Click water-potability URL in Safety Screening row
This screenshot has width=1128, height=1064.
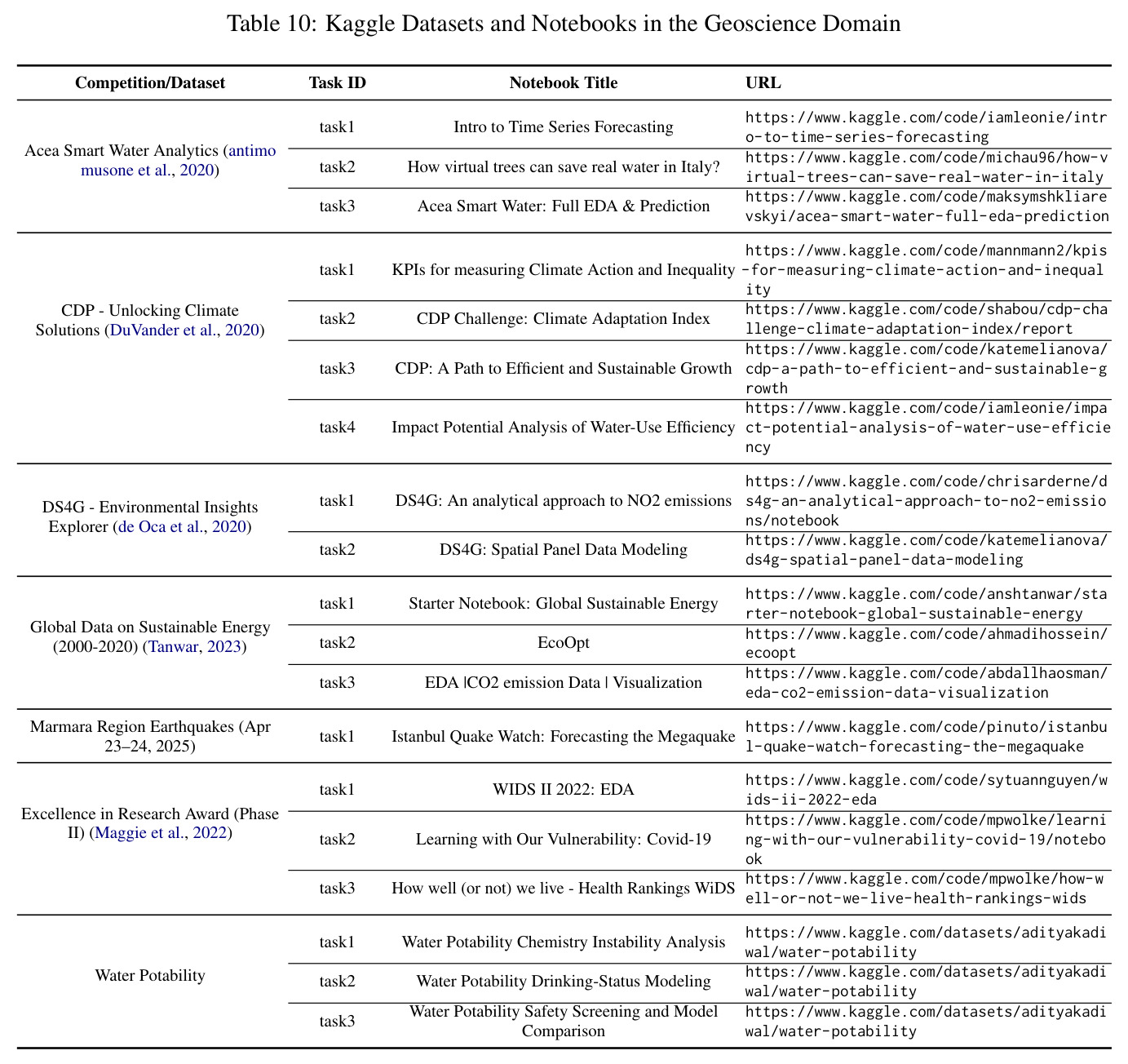(927, 1021)
